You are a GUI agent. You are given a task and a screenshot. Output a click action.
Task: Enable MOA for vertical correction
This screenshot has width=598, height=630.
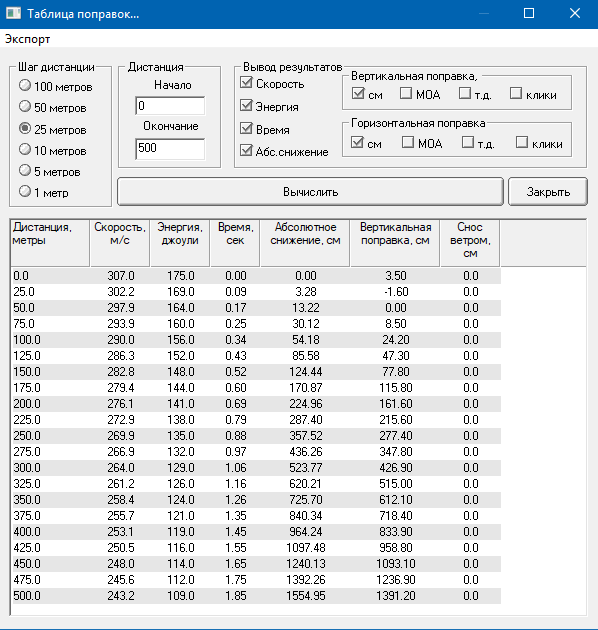(x=406, y=93)
